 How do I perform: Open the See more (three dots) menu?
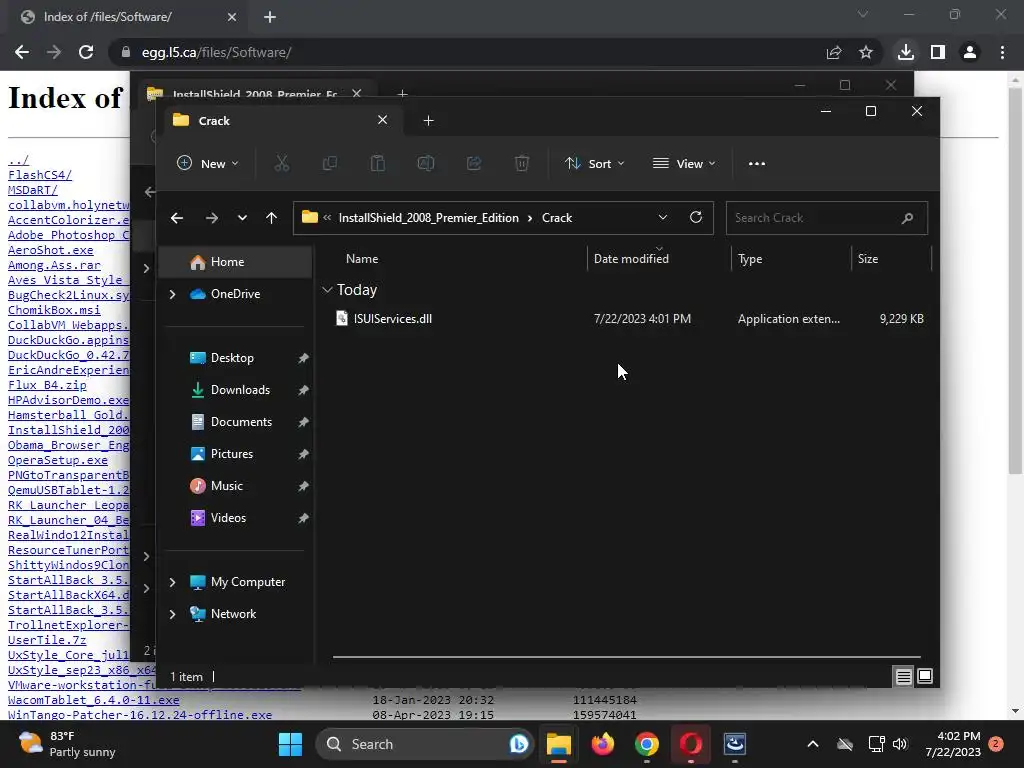[x=756, y=163]
